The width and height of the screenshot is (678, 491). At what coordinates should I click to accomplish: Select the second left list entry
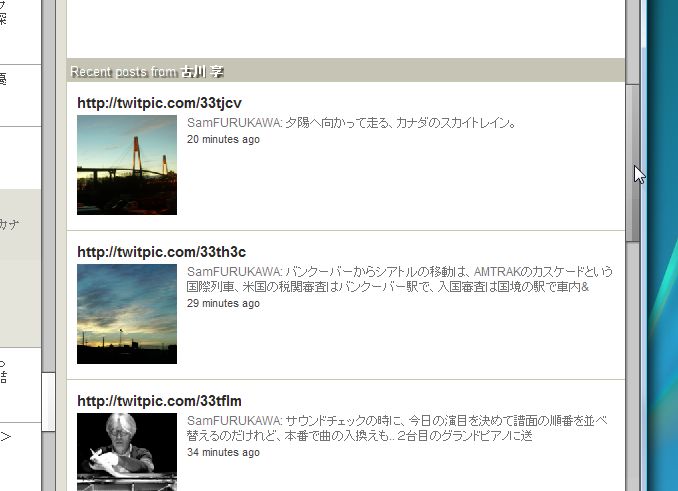coord(20,96)
